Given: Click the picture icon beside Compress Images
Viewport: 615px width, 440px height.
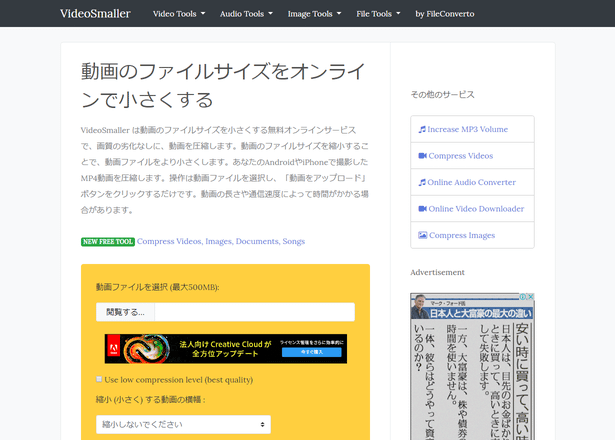Looking at the screenshot, I should 422,235.
